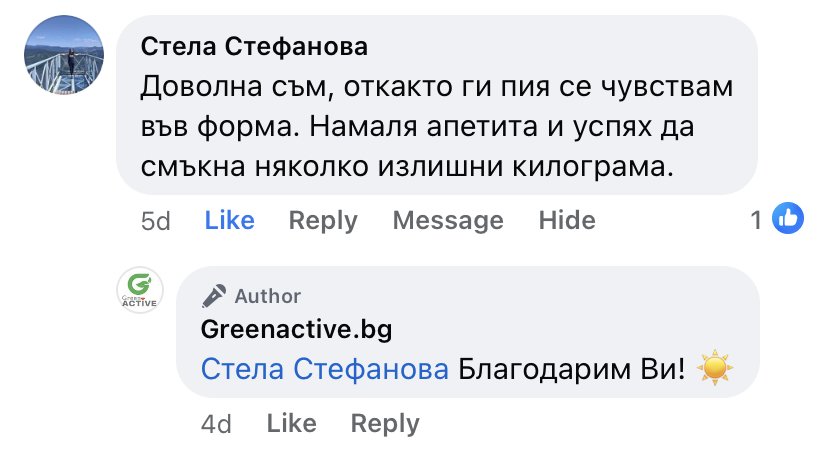The height and width of the screenshot is (451, 828).
Task: Select the comment text about appetite
Action: click(x=437, y=126)
